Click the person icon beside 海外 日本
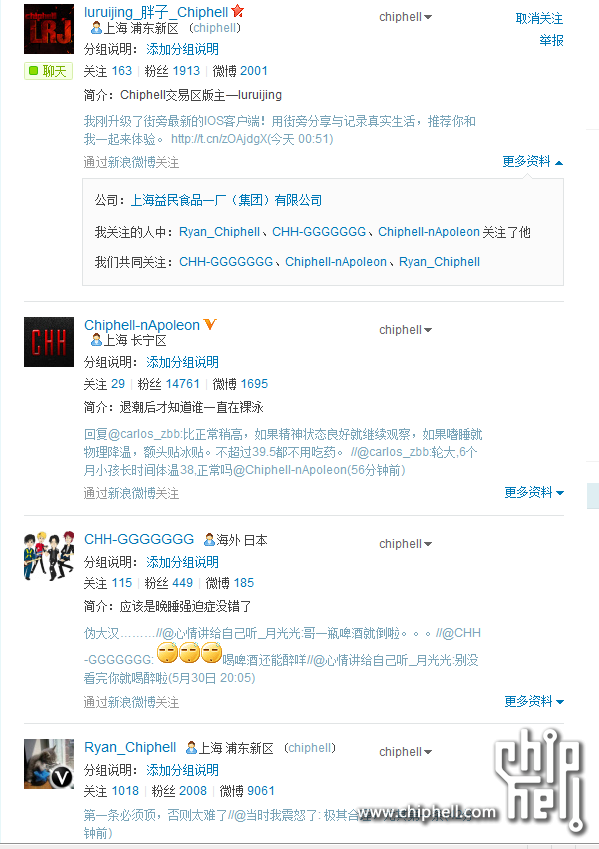Viewport: 599px width, 849px height. tap(209, 540)
